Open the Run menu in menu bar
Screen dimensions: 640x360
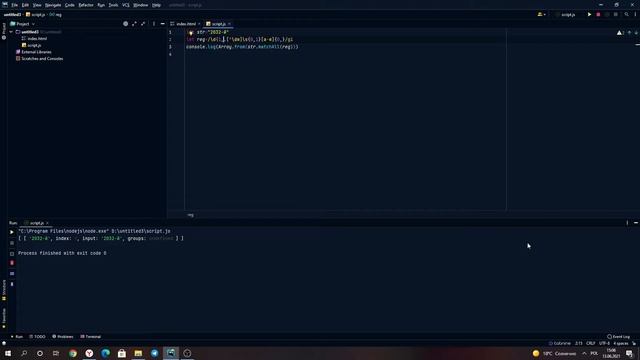point(101,5)
